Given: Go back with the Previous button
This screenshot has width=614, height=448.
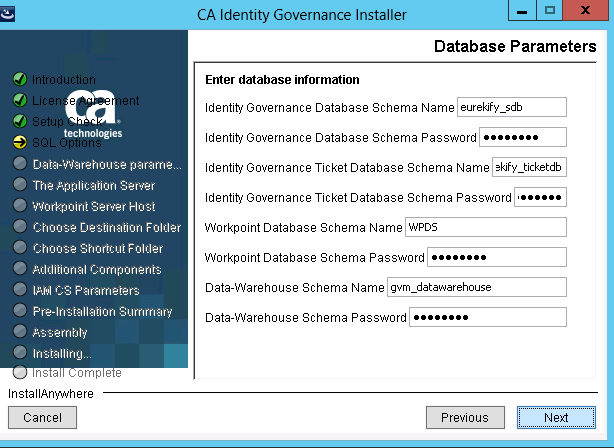Looking at the screenshot, I should (465, 417).
